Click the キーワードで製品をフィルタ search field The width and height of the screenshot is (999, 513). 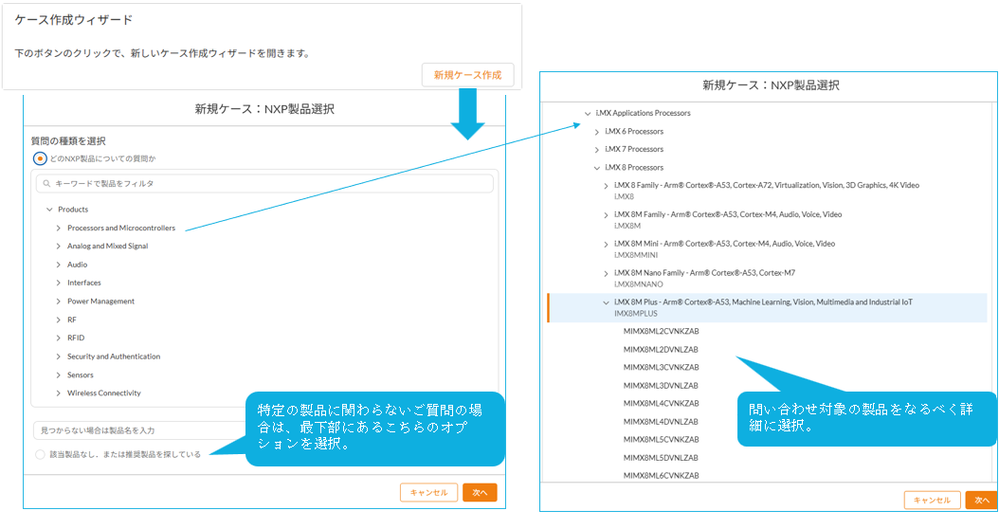tap(264, 184)
